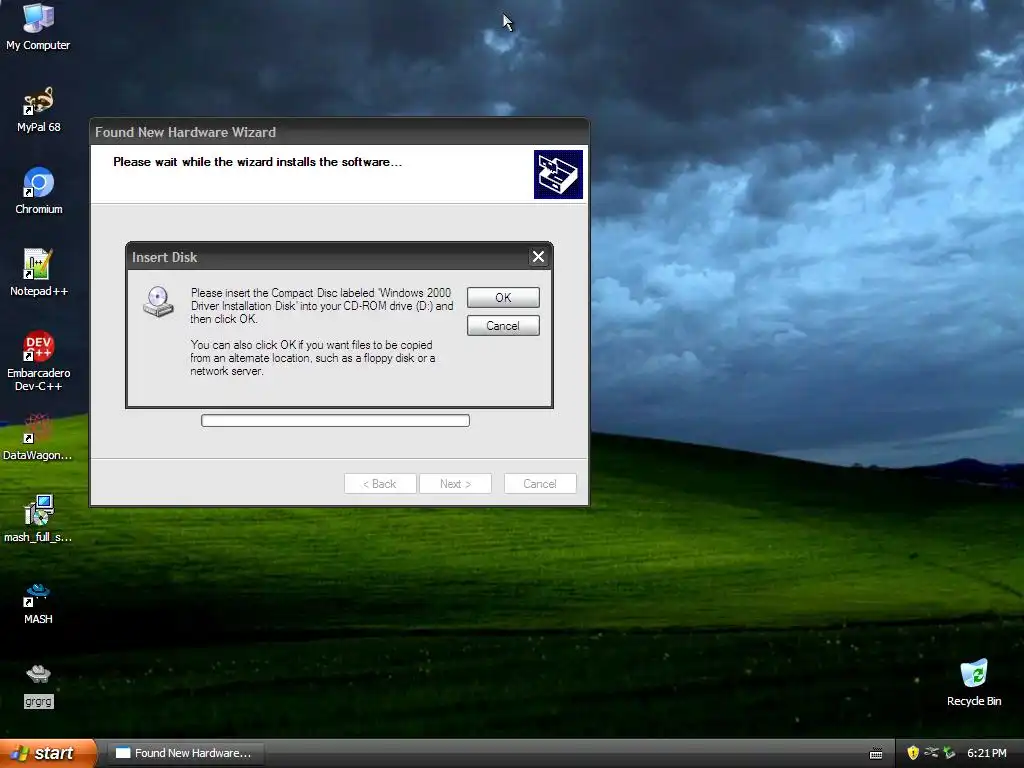Close the Insert Disk dialog

click(538, 257)
